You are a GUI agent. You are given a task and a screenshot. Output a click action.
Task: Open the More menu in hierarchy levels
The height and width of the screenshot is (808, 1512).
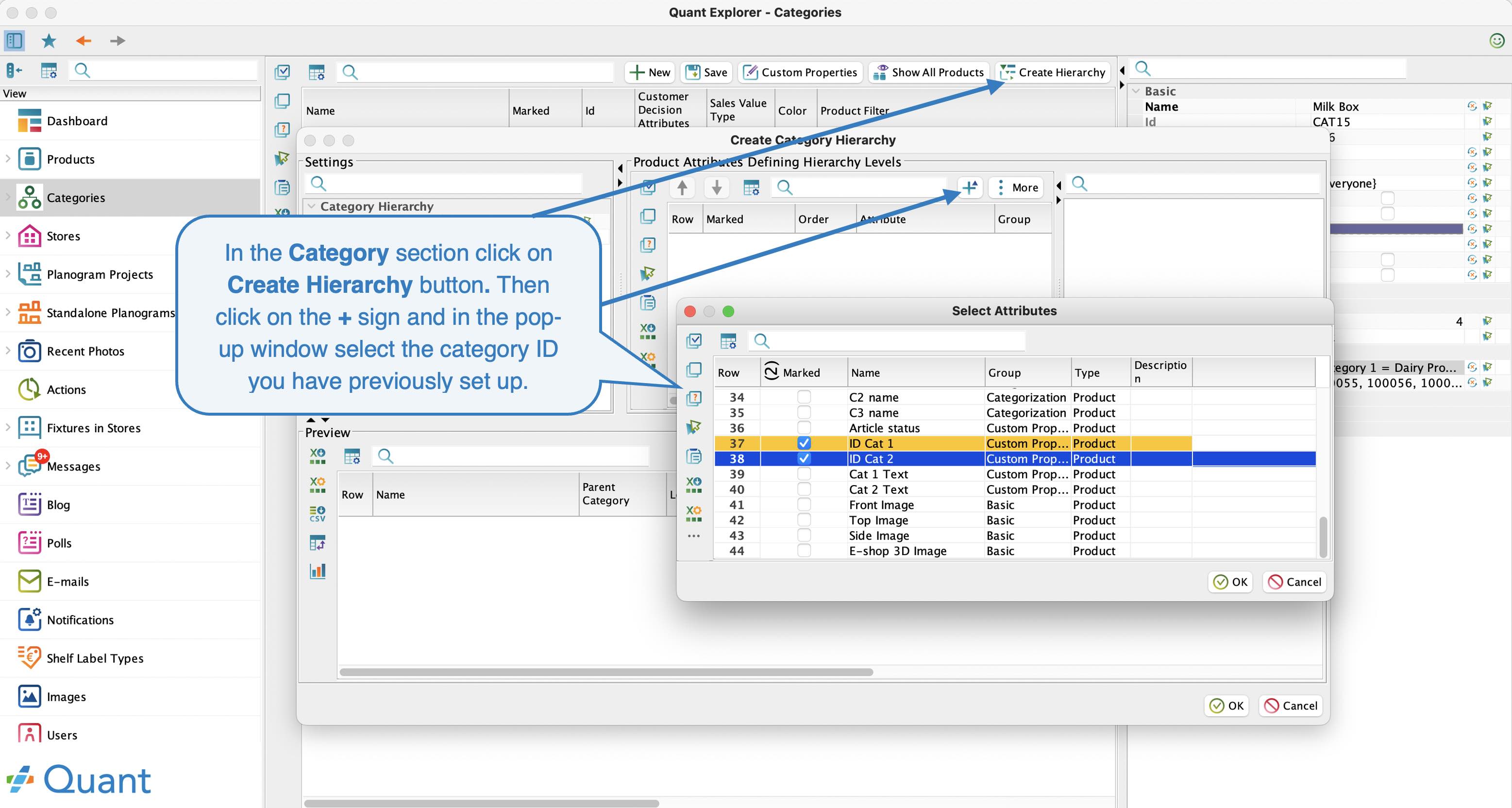(x=1017, y=188)
